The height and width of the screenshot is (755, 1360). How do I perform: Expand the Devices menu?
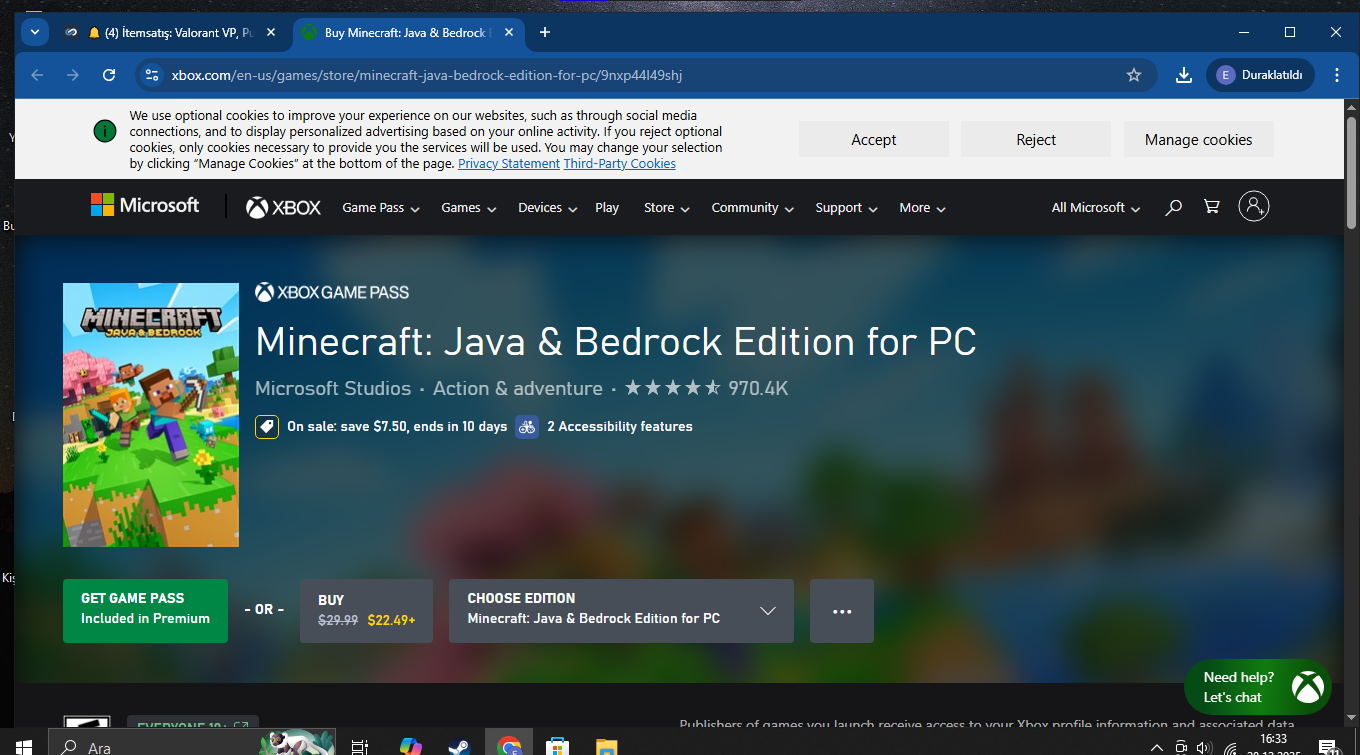(x=548, y=208)
